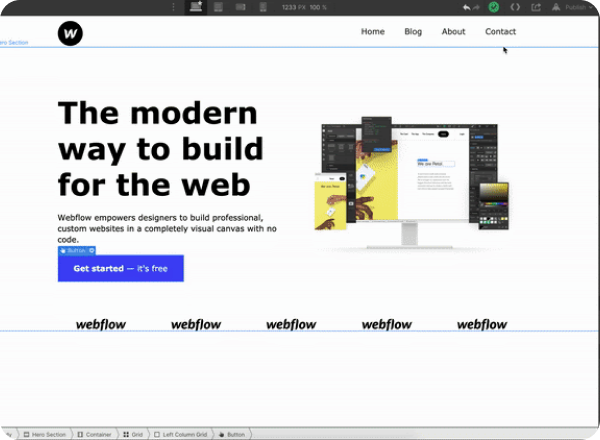Select Left Column Grid in breadcrumb
600x440 pixels.
(x=180, y=434)
